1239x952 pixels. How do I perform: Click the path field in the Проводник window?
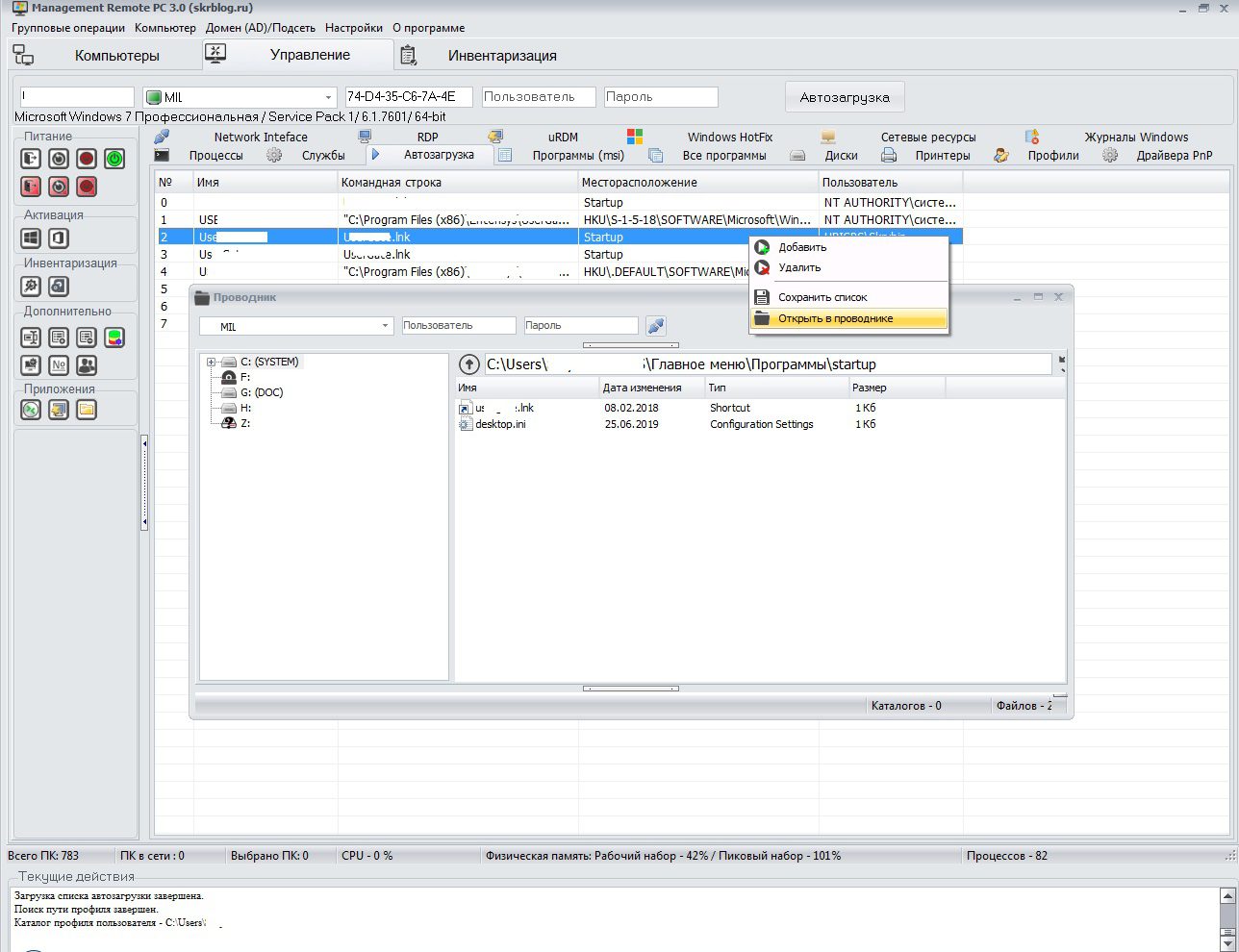click(x=768, y=364)
